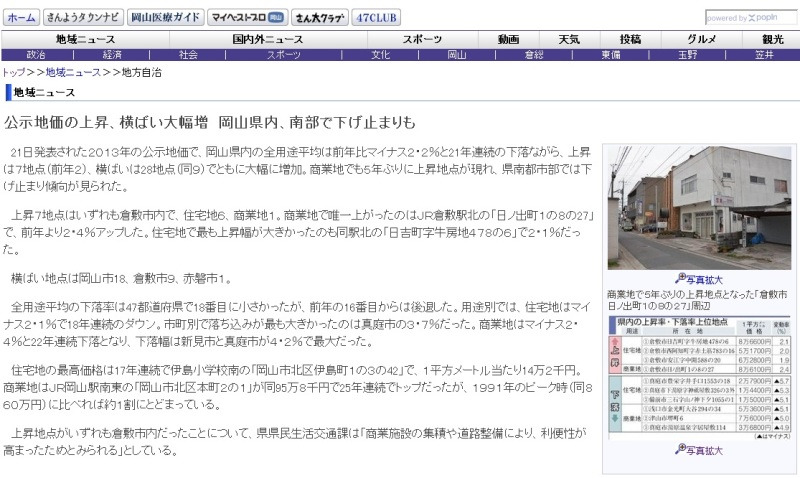Click magnifier icon beside table's 写真拡大
800x478 pixels.
point(680,449)
